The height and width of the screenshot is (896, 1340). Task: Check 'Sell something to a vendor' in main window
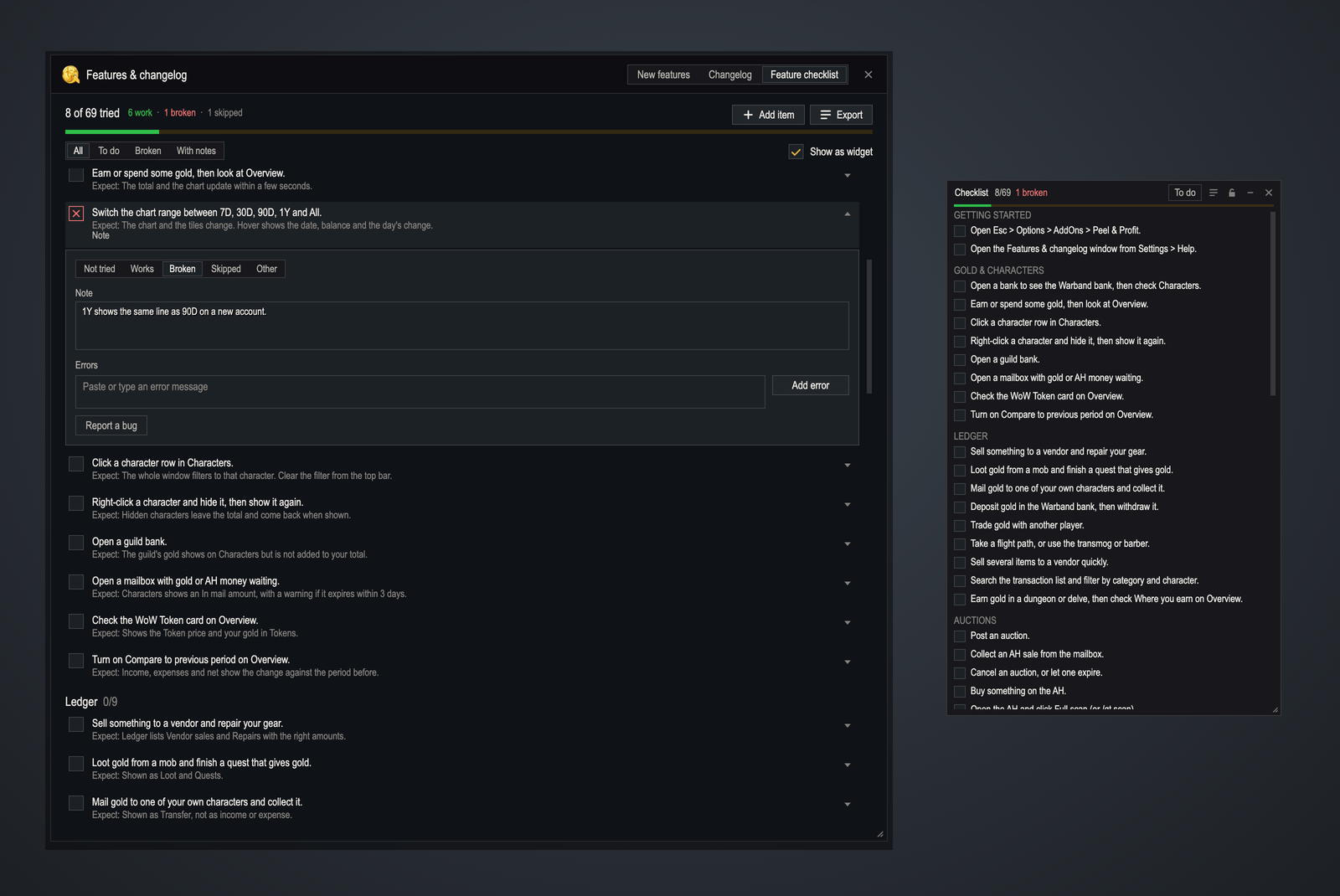pos(76,724)
